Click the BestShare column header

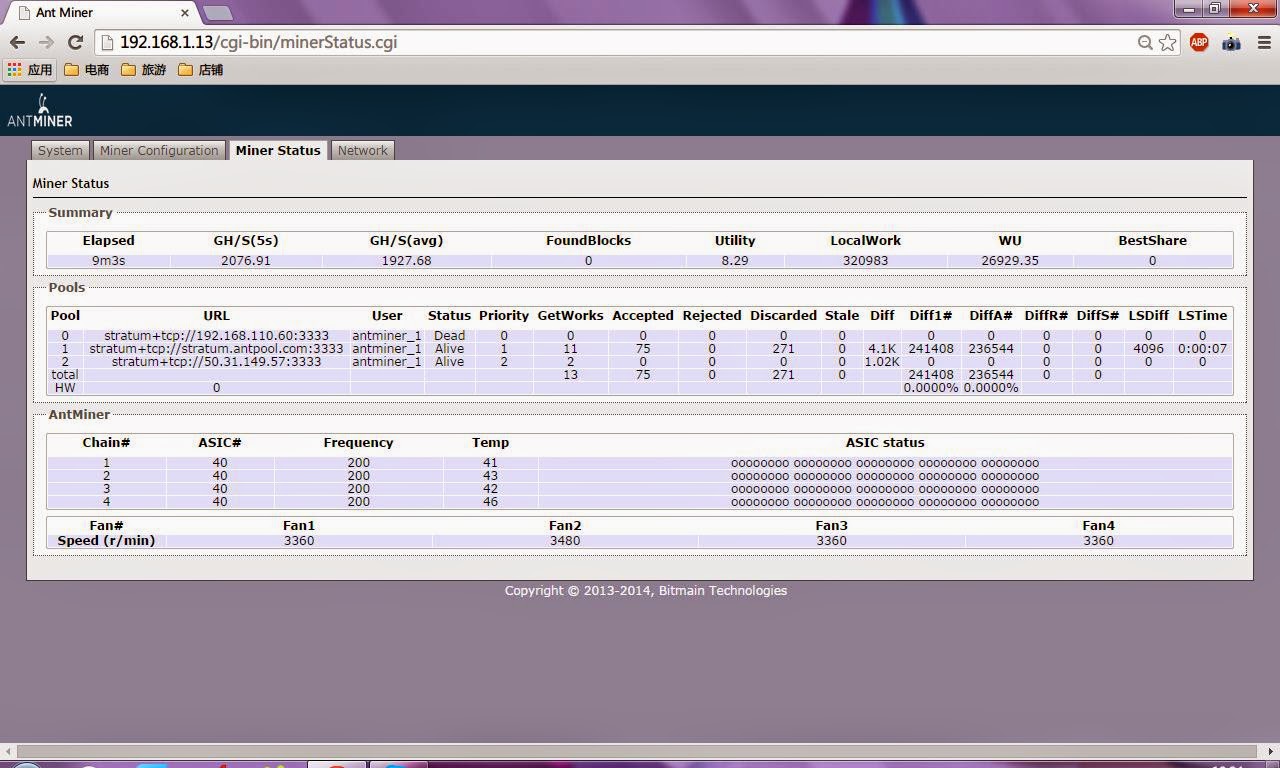pos(1152,240)
